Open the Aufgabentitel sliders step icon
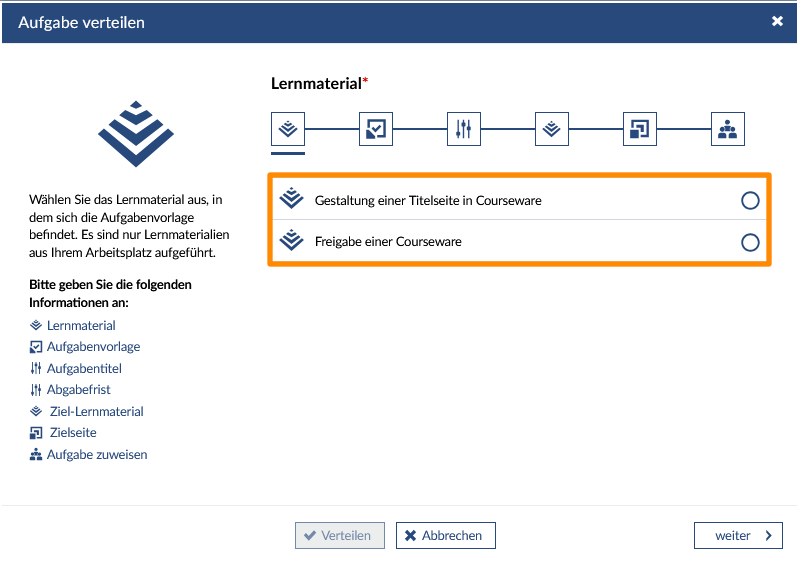Image resolution: width=797 pixels, height=567 pixels. point(464,128)
